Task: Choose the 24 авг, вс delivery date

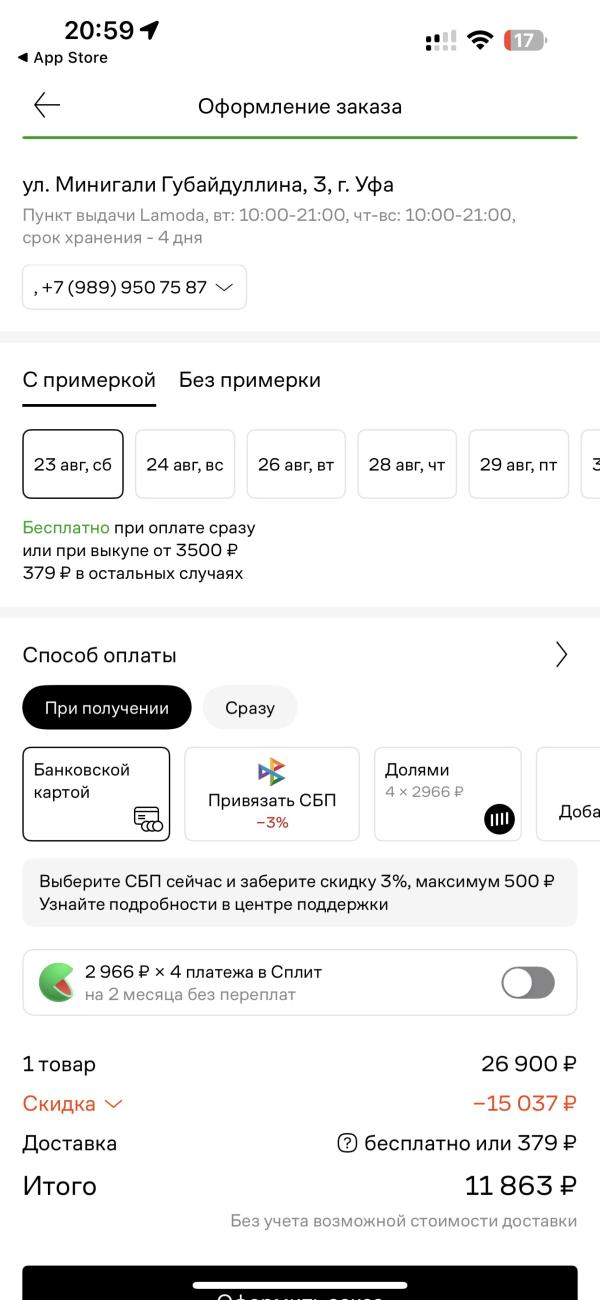Action: [x=185, y=464]
